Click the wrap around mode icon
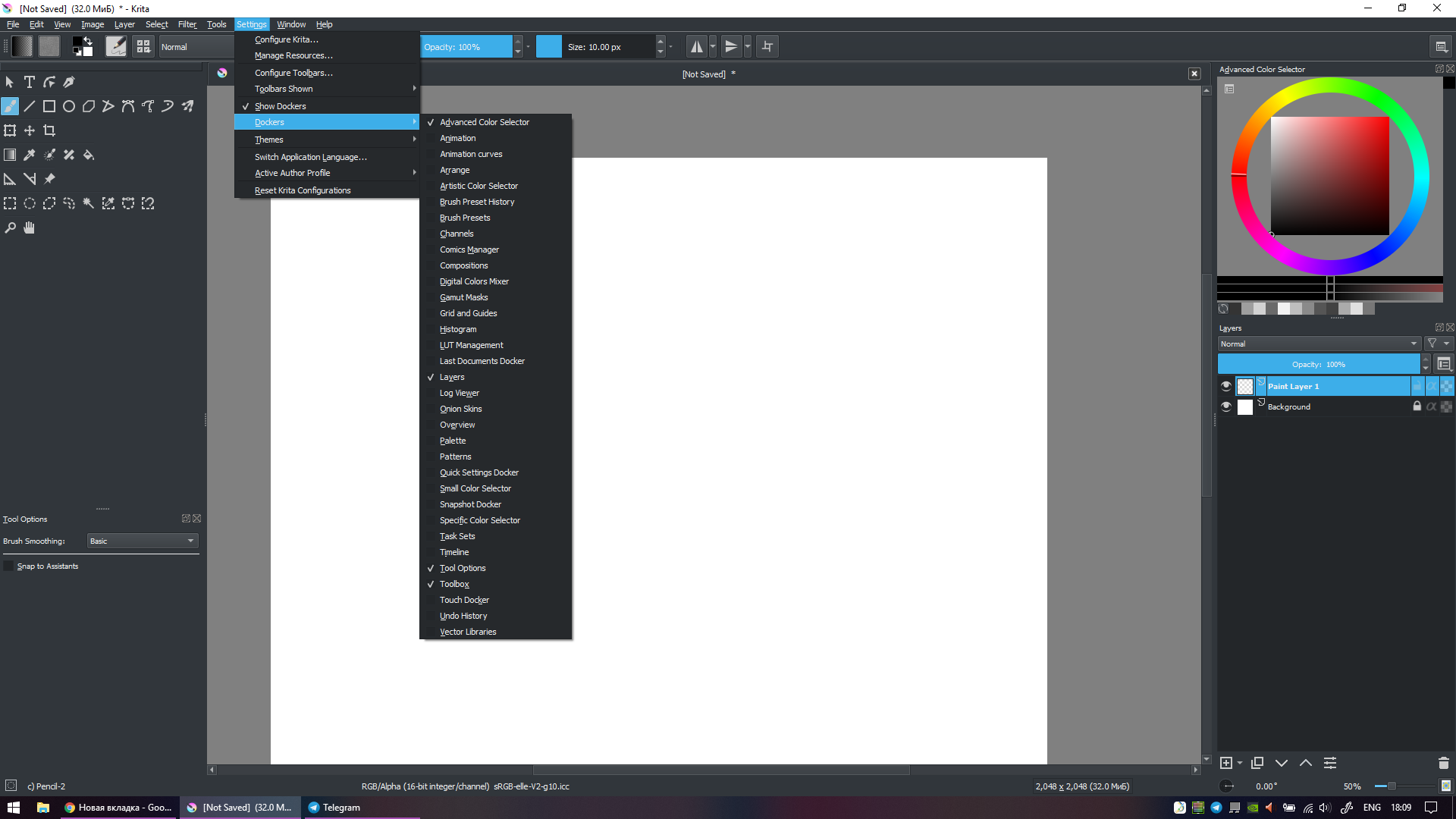Viewport: 1456px width, 819px height. (x=767, y=46)
